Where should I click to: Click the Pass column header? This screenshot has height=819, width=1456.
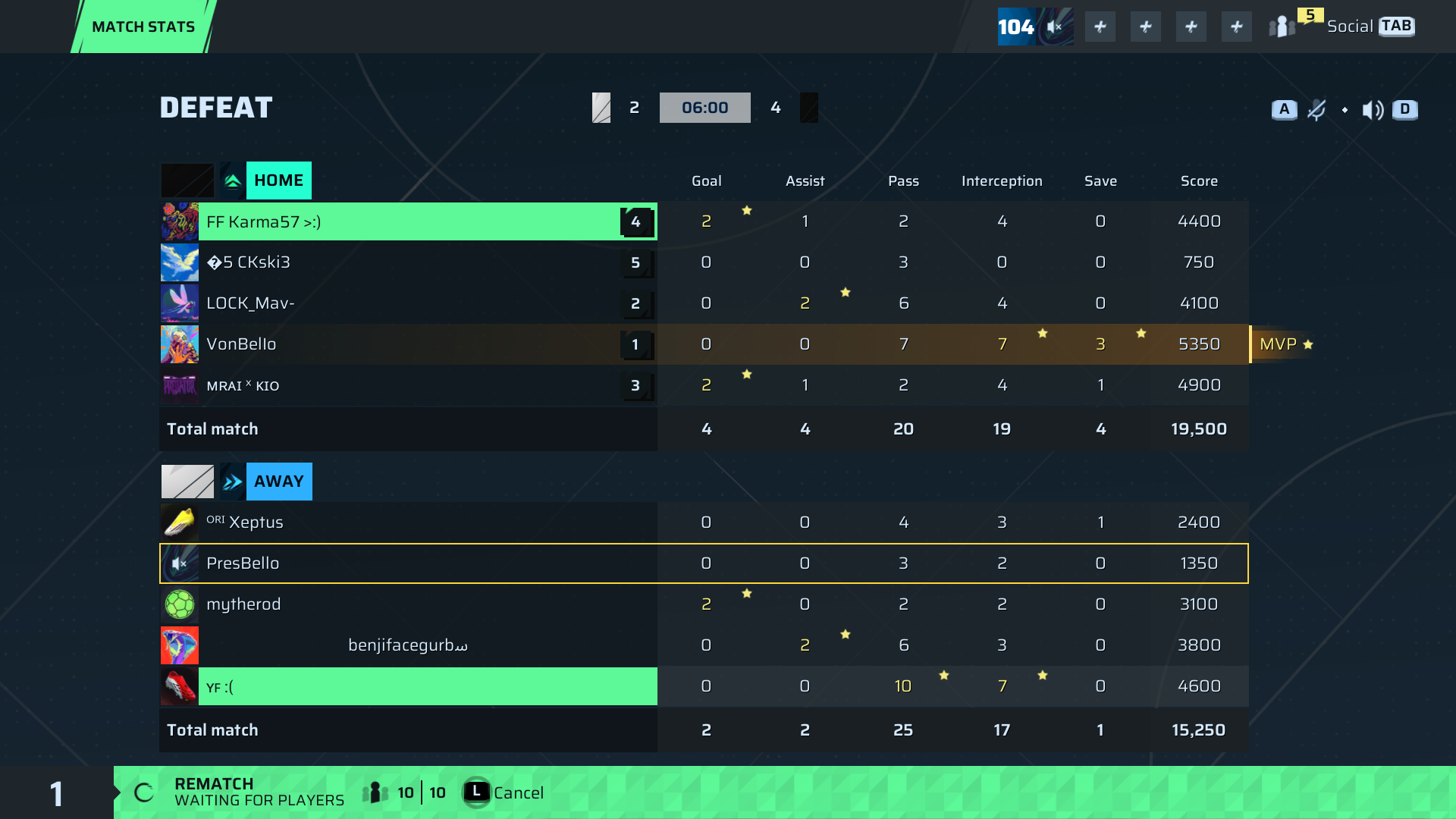click(x=903, y=181)
